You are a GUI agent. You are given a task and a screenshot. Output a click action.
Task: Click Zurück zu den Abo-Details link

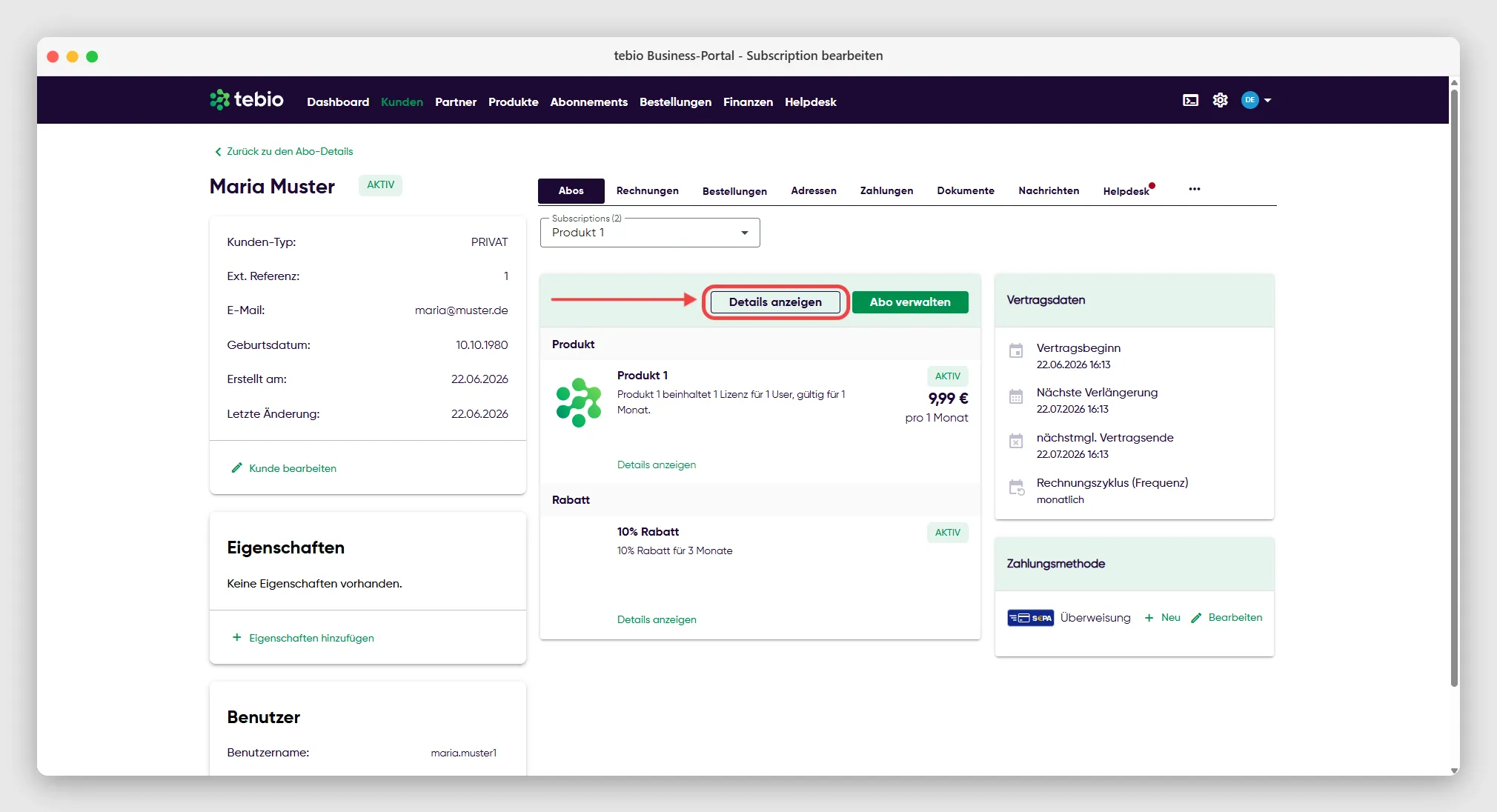(x=290, y=152)
